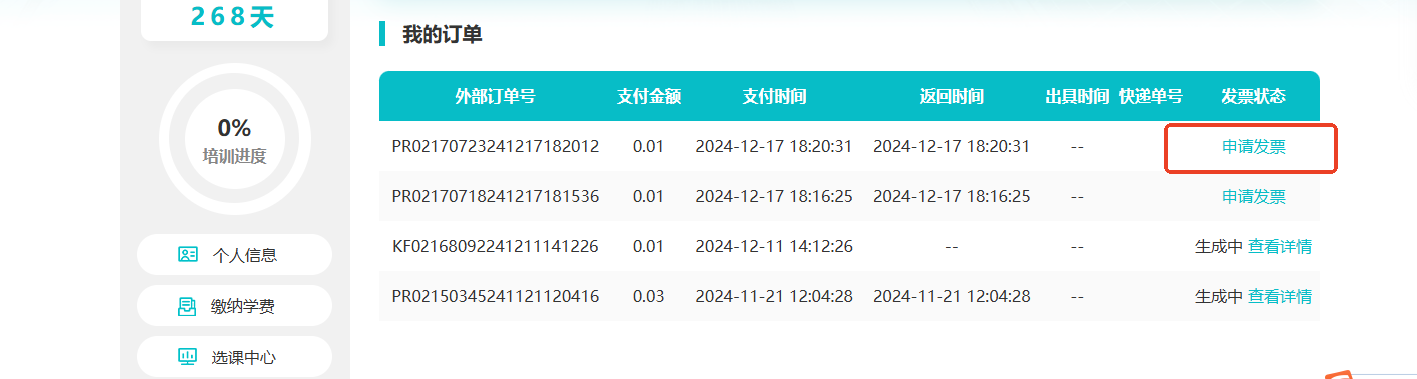
Task: Open the 缴纳学费 sidebar menu item
Action: point(234,306)
